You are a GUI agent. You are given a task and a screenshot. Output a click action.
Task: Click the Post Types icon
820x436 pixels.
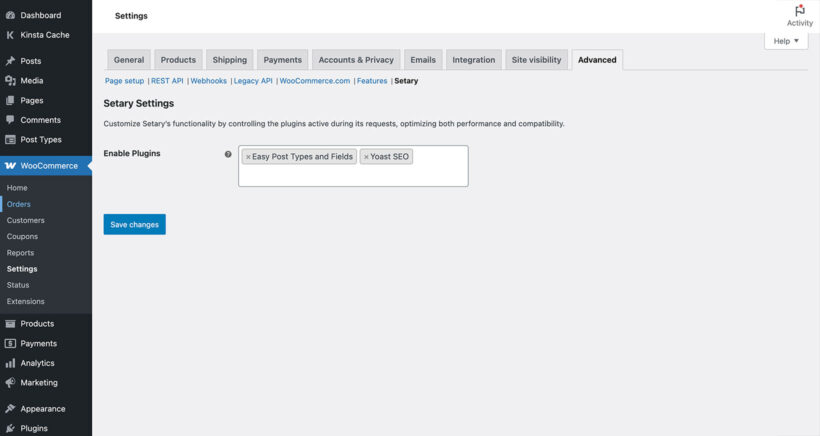pos(10,140)
